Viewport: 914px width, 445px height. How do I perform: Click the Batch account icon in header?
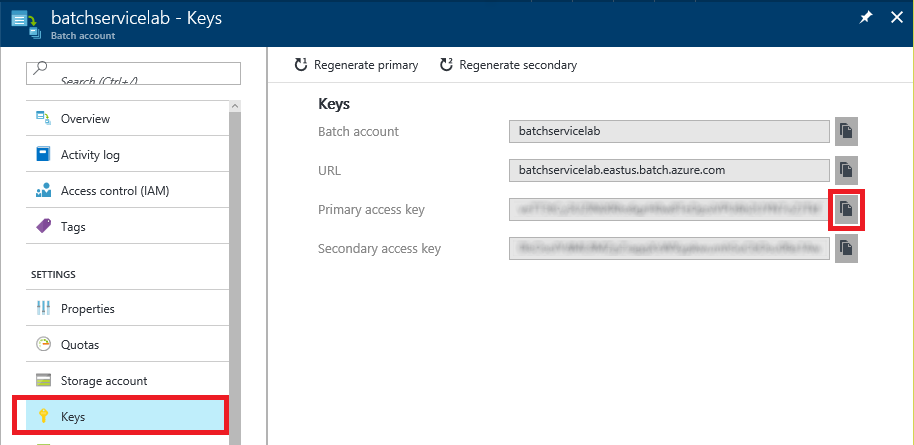click(x=27, y=26)
